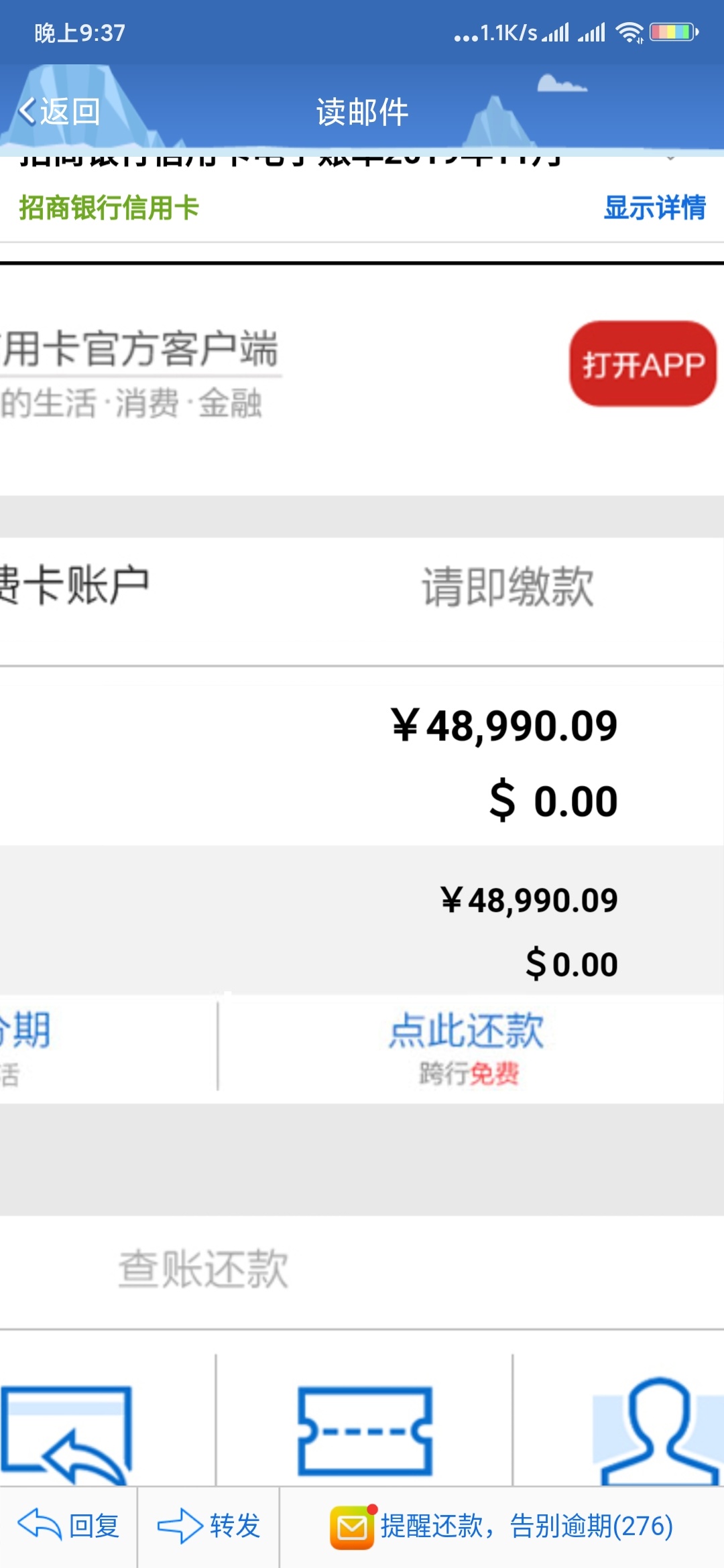Tap the reply arrow icon 回复
This screenshot has height=1568, width=724.
coord(40,1526)
